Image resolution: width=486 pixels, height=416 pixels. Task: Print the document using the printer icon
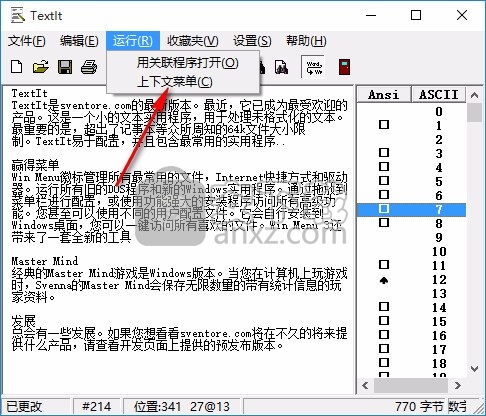[89, 67]
